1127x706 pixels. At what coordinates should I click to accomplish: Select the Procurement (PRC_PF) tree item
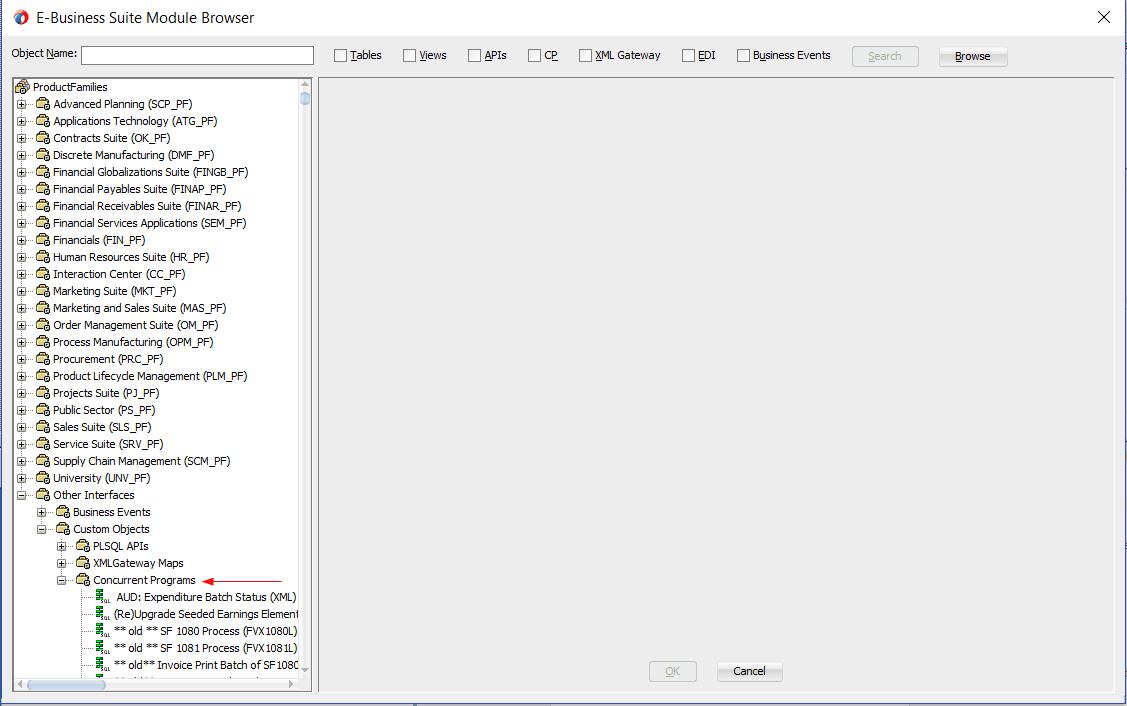[107, 358]
